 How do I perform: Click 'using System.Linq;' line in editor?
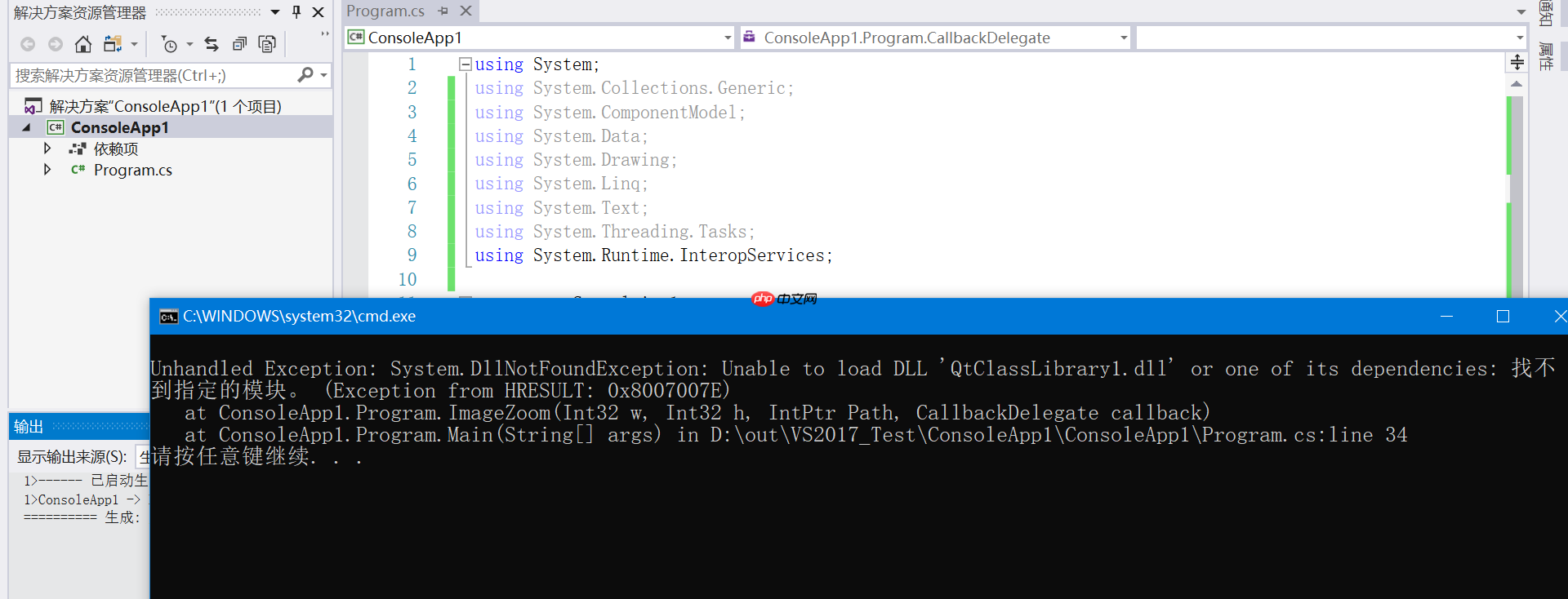(x=562, y=184)
